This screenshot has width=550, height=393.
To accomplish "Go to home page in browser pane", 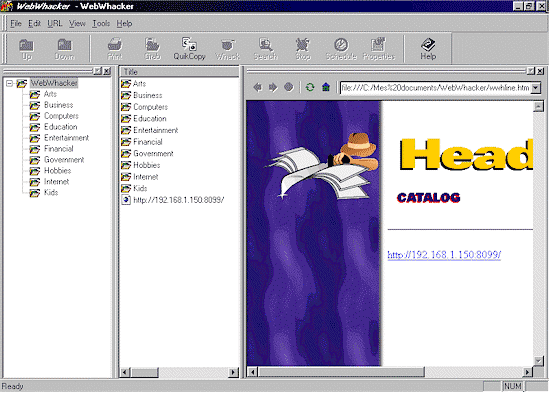I will pos(326,87).
